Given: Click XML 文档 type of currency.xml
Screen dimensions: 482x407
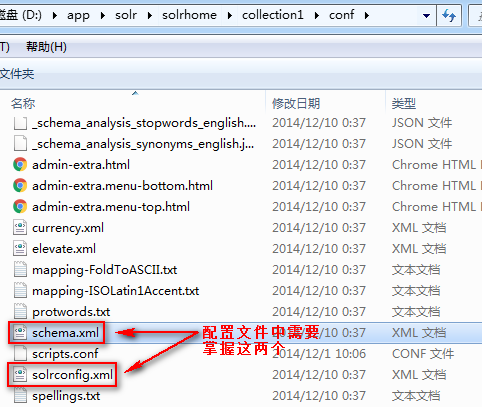Looking at the screenshot, I should point(419,228).
